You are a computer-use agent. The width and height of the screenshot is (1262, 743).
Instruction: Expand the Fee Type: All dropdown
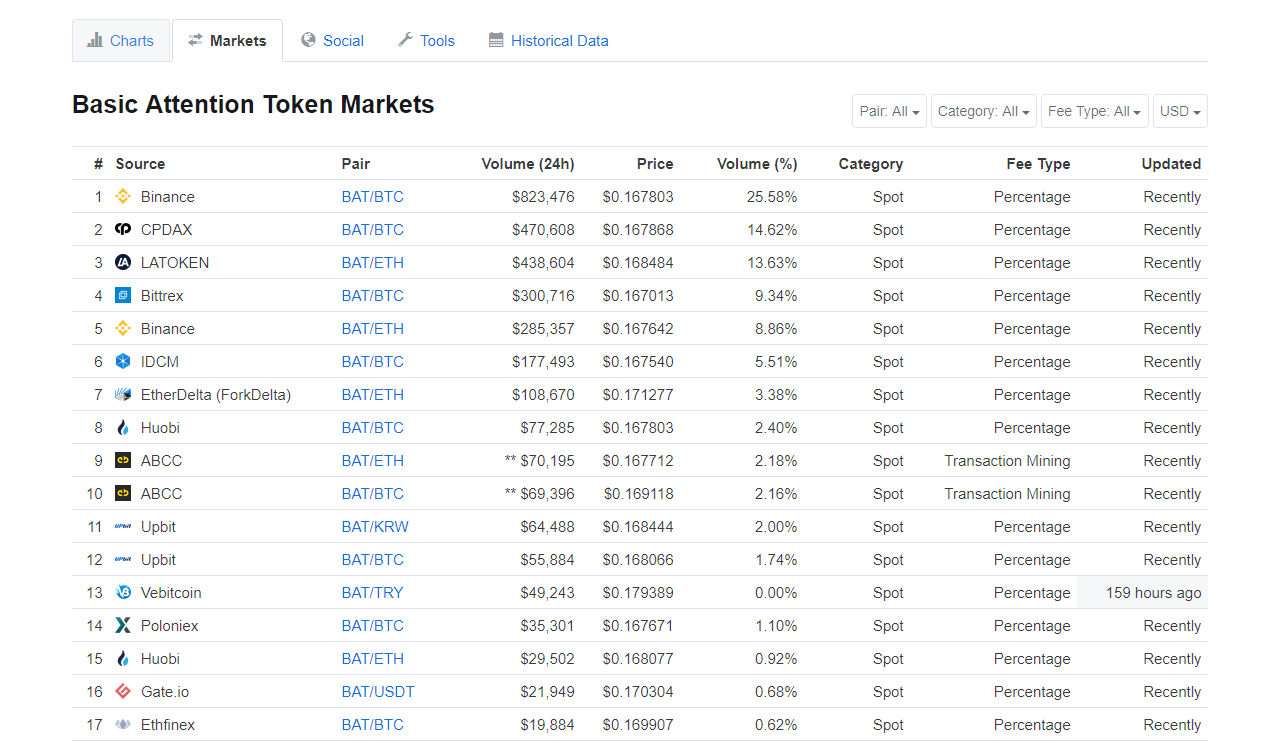pos(1095,111)
